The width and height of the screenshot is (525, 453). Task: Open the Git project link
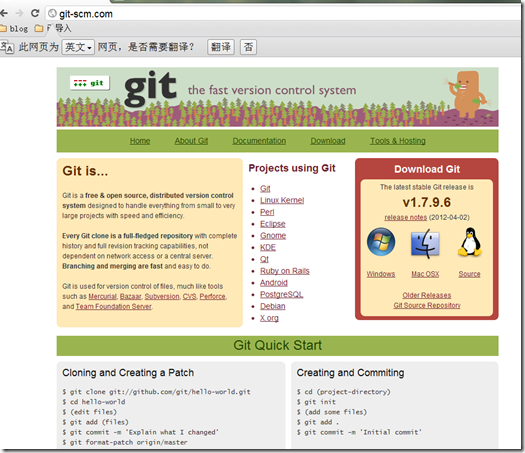coord(265,189)
